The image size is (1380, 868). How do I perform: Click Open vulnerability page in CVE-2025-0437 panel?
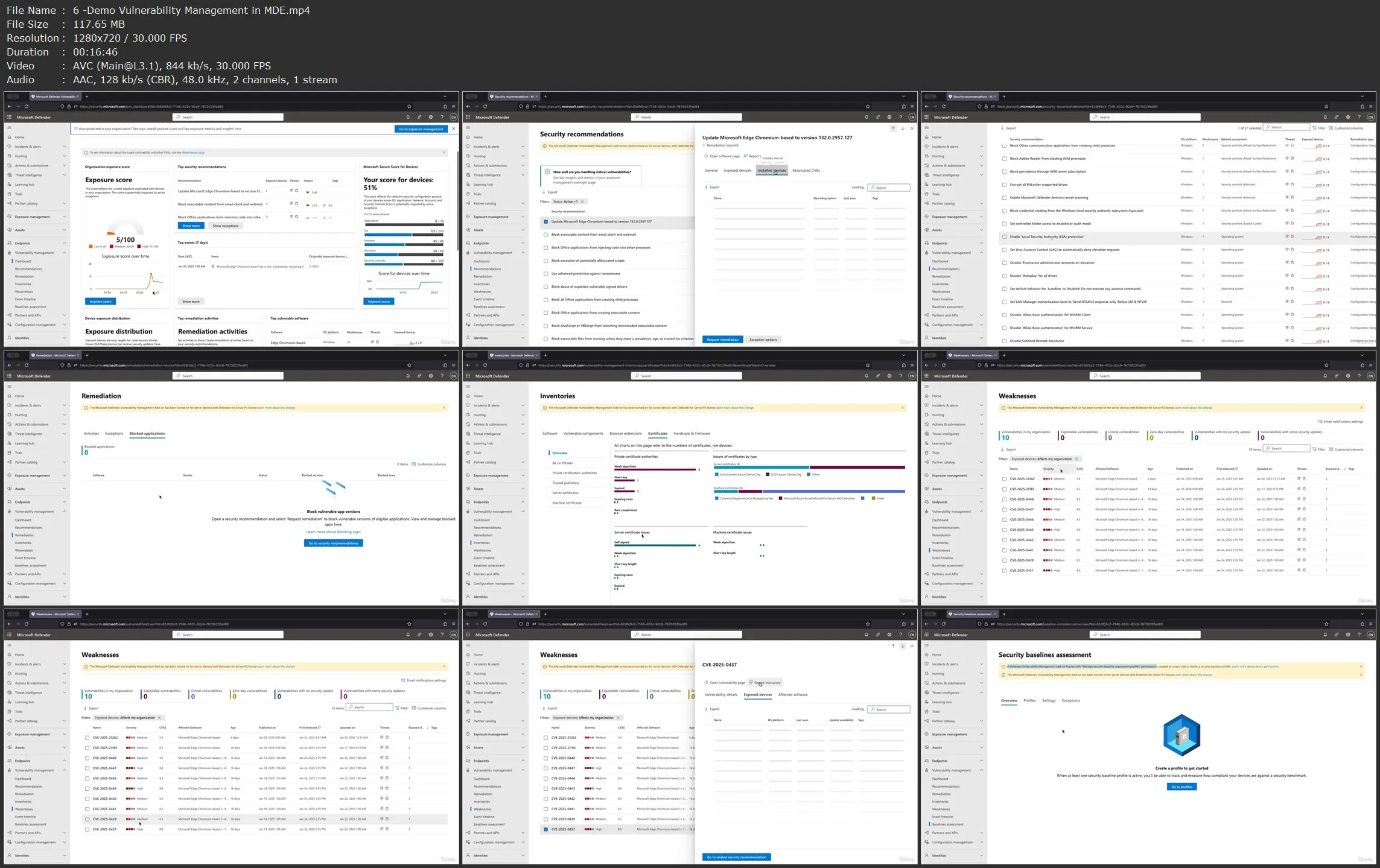(725, 683)
